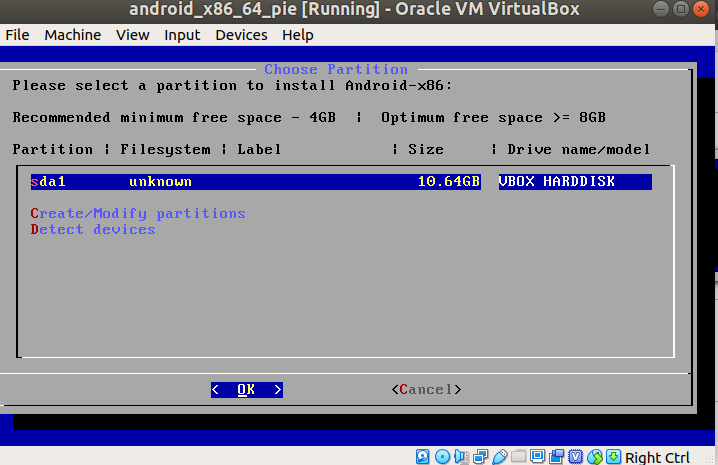Viewport: 718px width, 465px height.
Task: Click the recording status icon
Action: tap(556, 456)
